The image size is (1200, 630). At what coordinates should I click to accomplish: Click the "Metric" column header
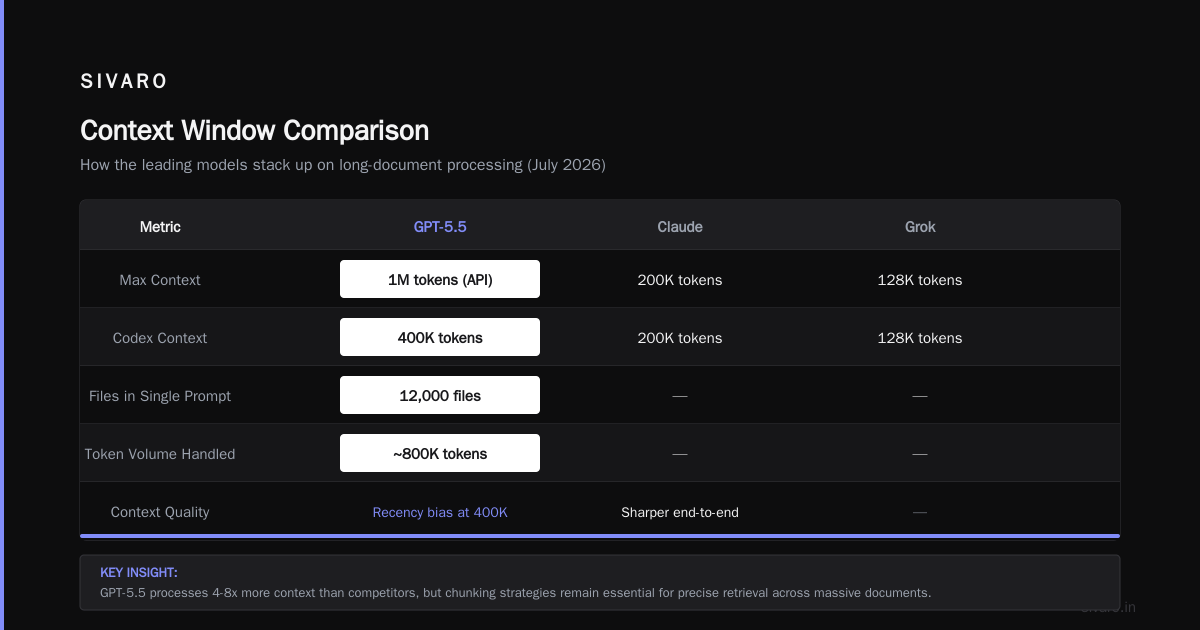160,227
